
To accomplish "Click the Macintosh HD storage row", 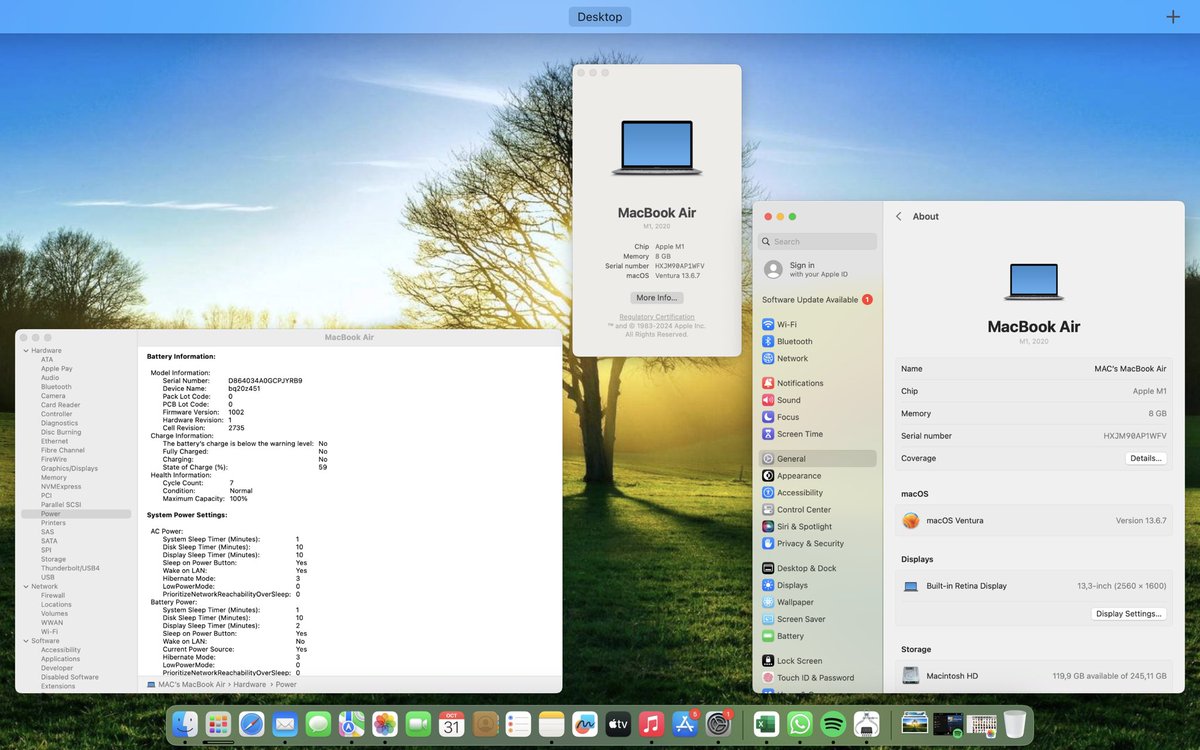I will point(1034,676).
